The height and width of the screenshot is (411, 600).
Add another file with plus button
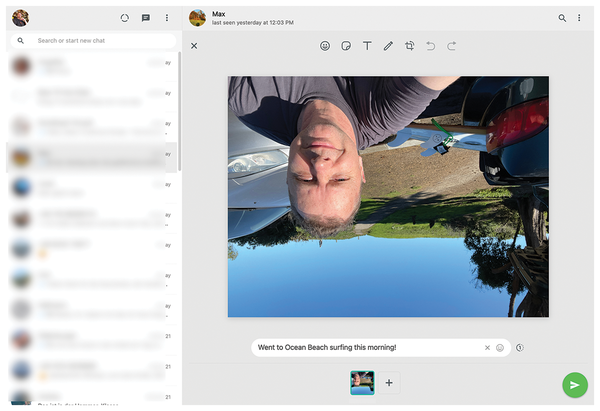click(389, 383)
